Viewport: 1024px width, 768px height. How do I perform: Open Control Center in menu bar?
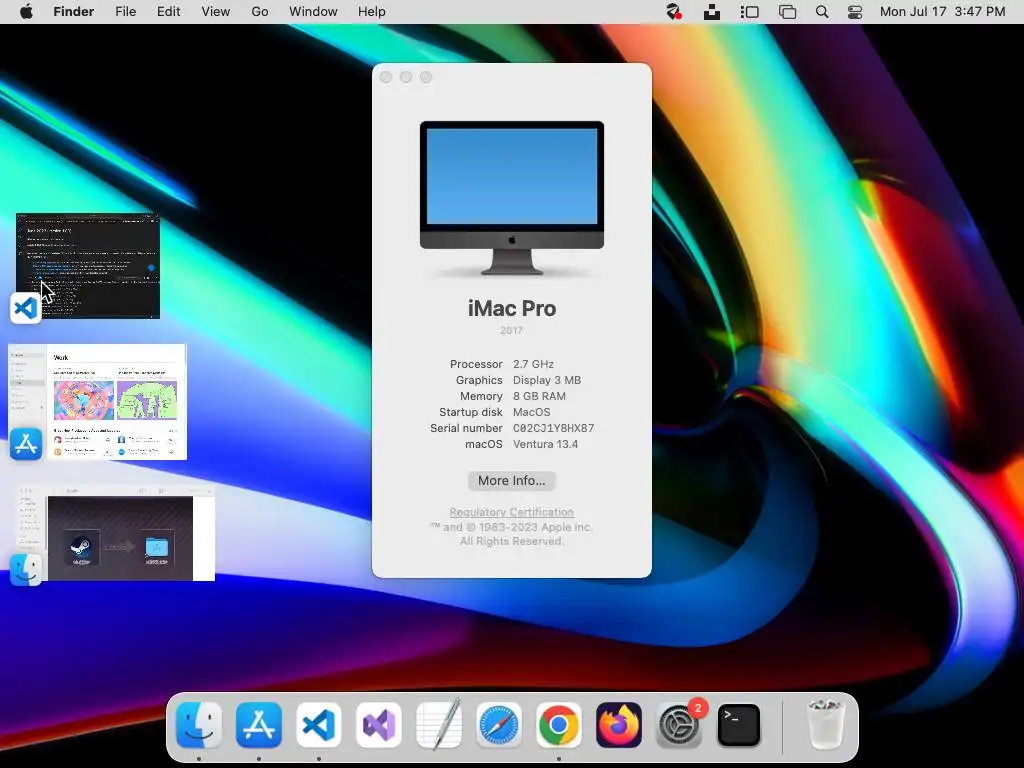click(855, 12)
